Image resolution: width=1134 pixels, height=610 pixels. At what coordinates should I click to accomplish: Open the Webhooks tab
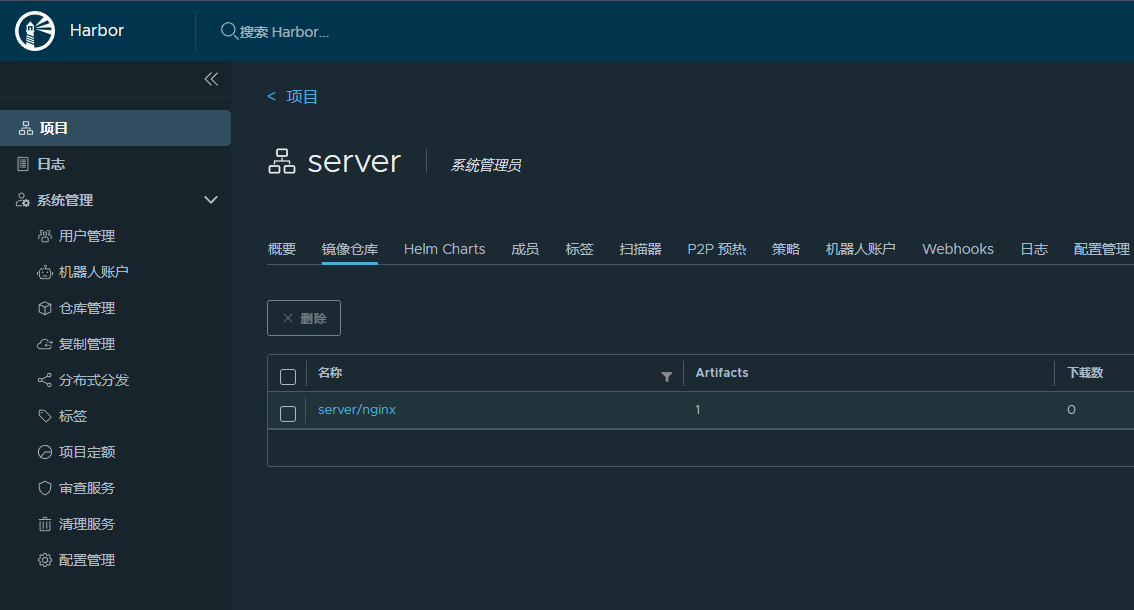(957, 249)
